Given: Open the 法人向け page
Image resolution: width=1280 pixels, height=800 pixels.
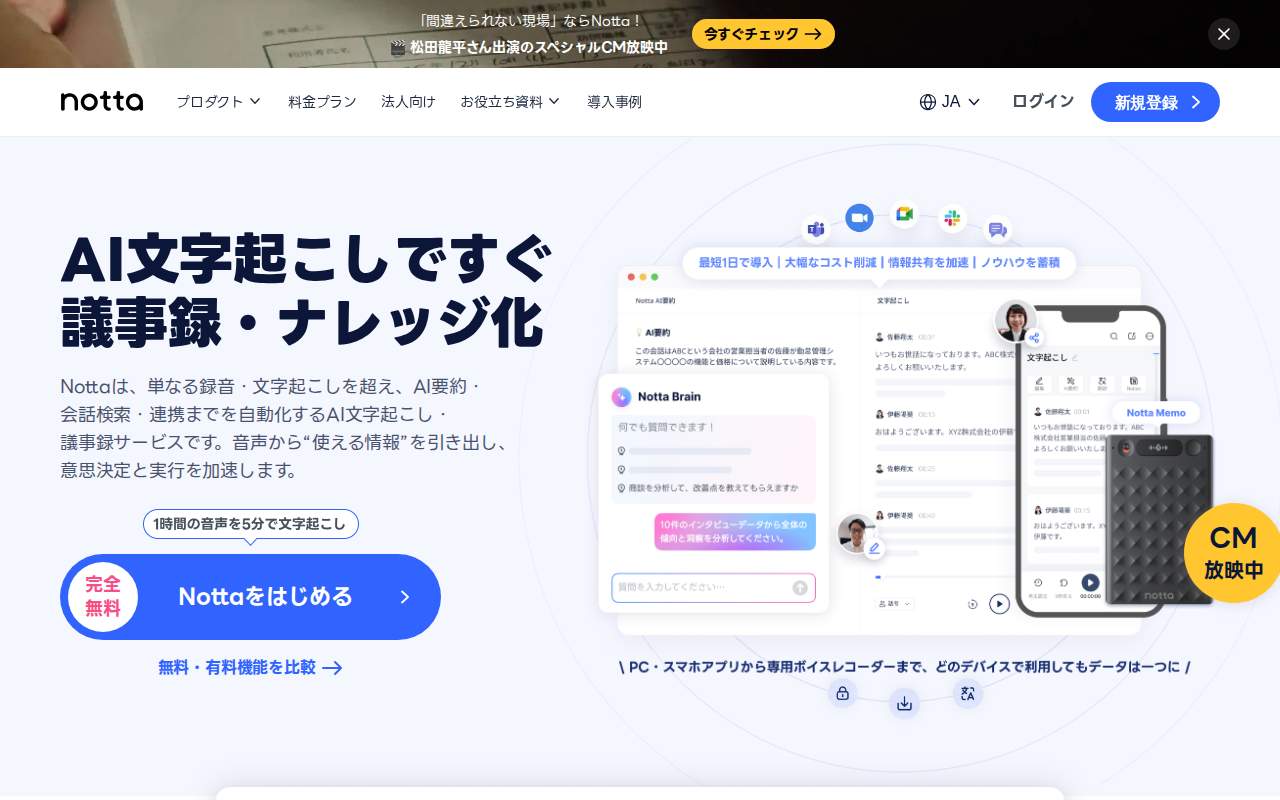Looking at the screenshot, I should [408, 101].
